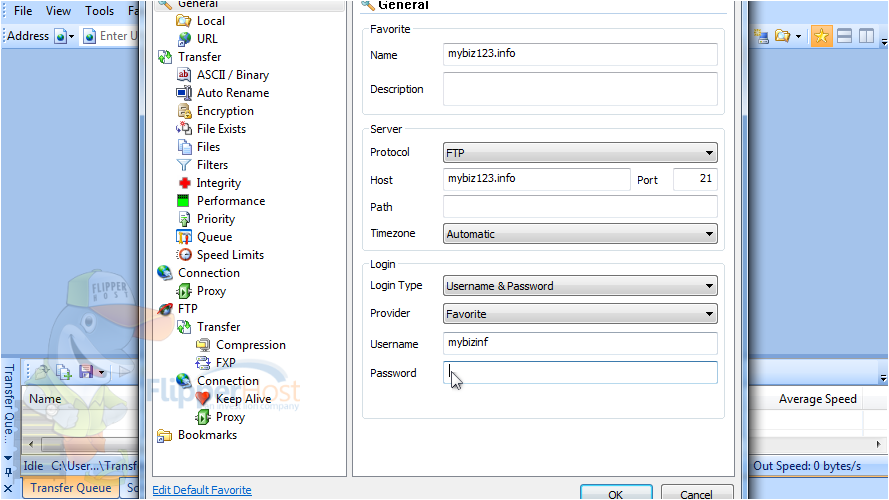Viewport: 889px width, 500px height.
Task: Expand the save icon dropdown arrow
Action: [101, 372]
